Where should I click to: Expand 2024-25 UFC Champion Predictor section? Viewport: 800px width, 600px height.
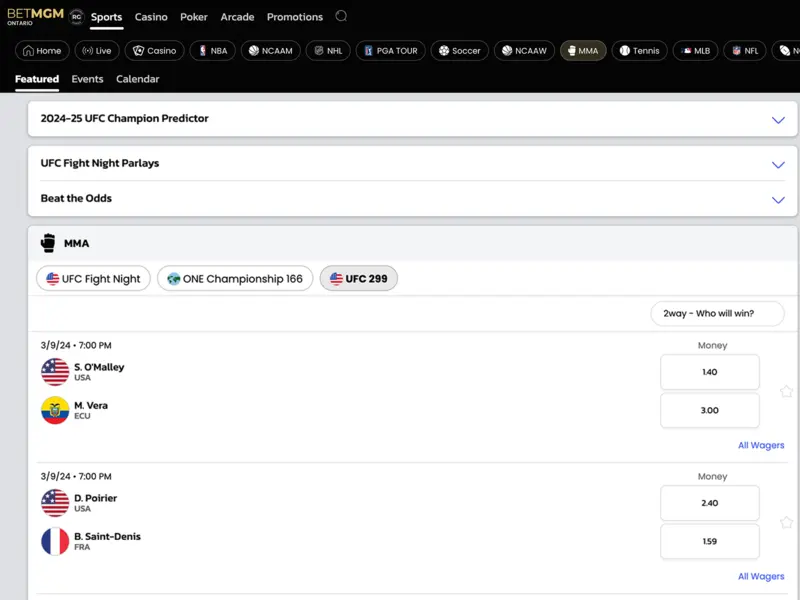pos(412,119)
